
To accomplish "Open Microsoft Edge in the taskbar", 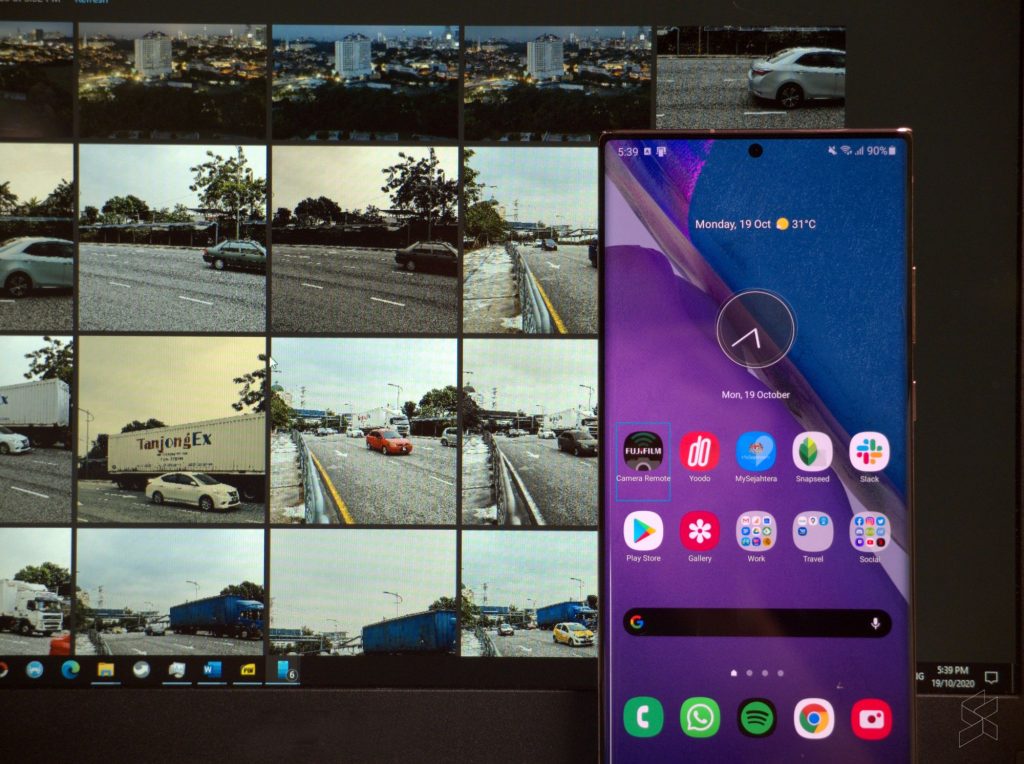I will [x=70, y=669].
